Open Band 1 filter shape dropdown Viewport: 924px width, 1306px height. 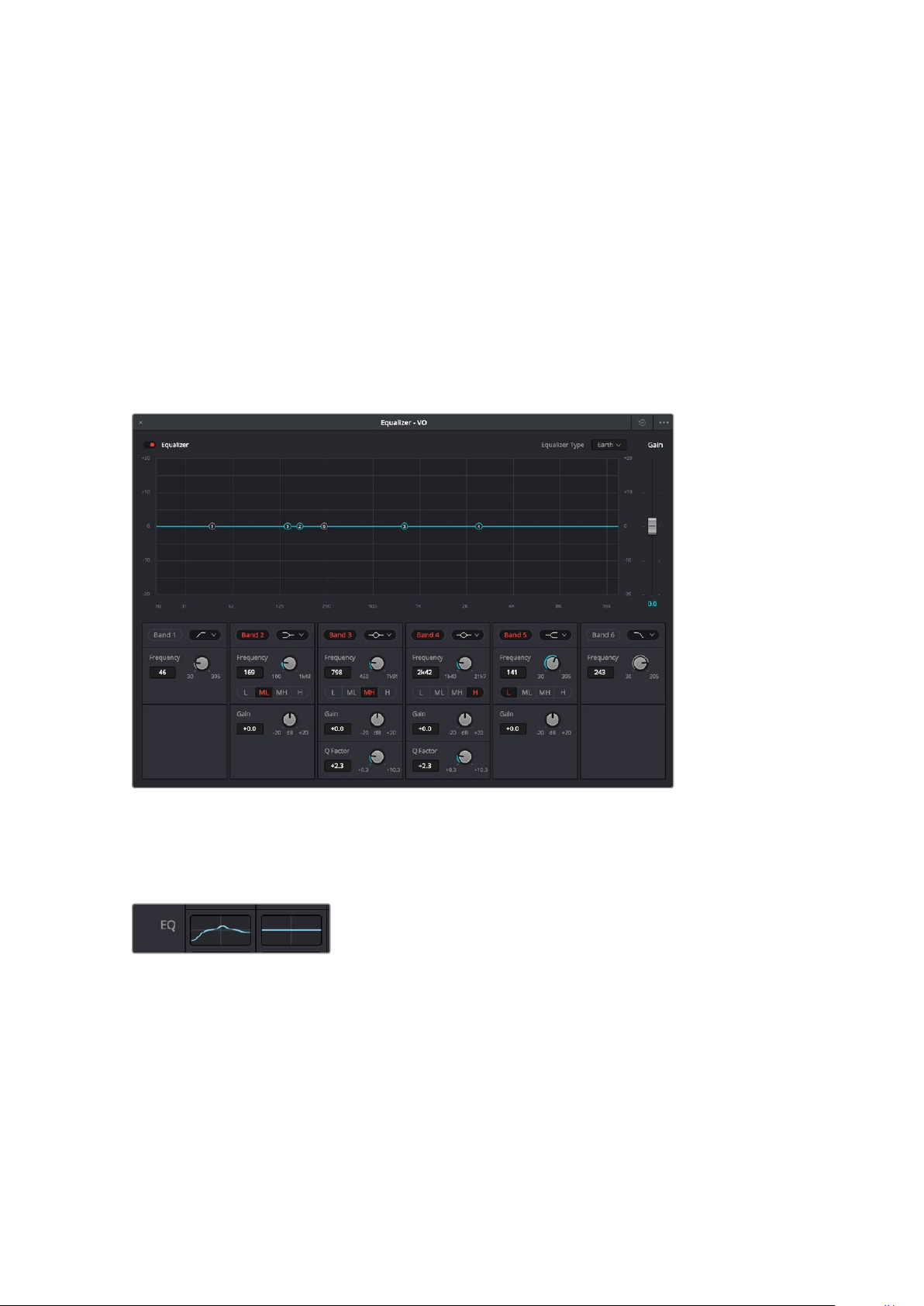click(205, 635)
